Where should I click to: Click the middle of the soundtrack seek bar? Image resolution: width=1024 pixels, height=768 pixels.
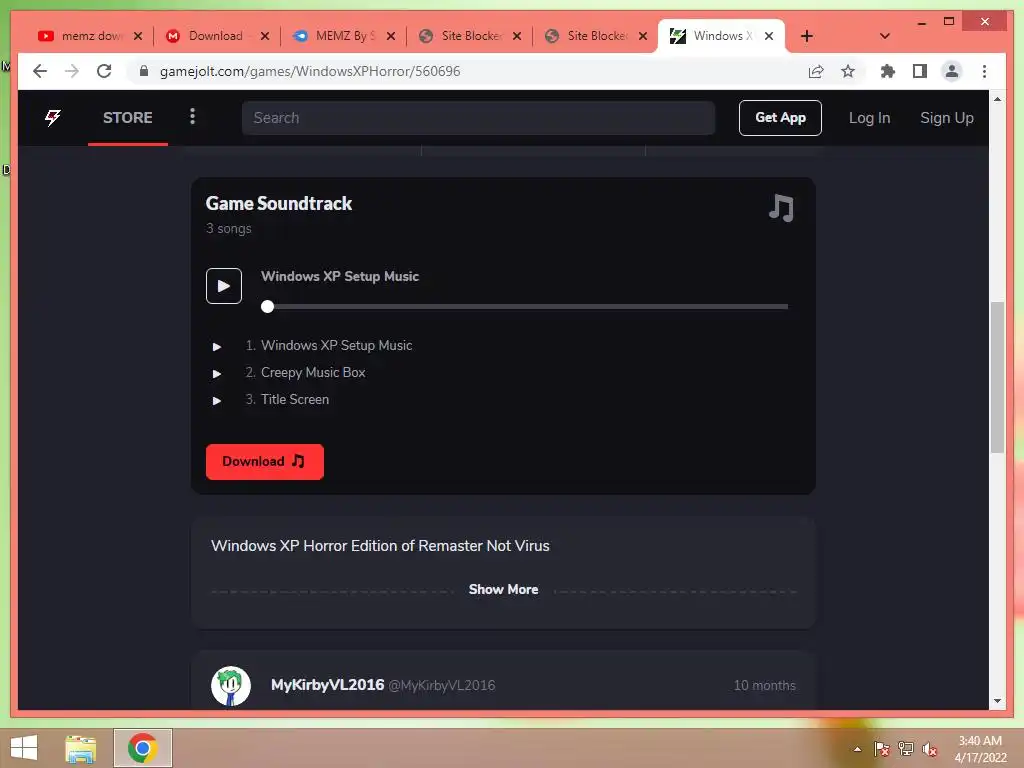(x=524, y=306)
